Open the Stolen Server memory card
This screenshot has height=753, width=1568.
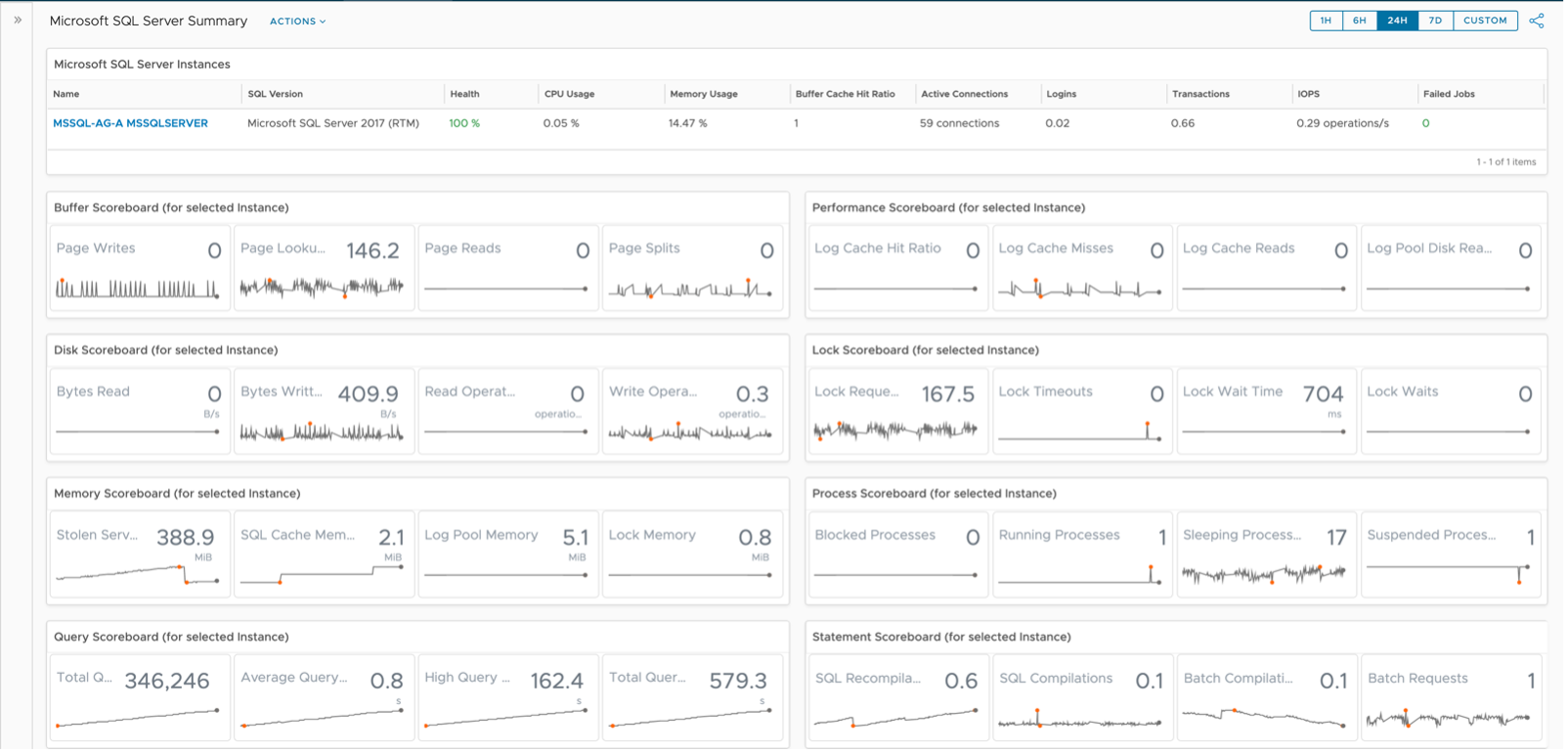pos(140,555)
